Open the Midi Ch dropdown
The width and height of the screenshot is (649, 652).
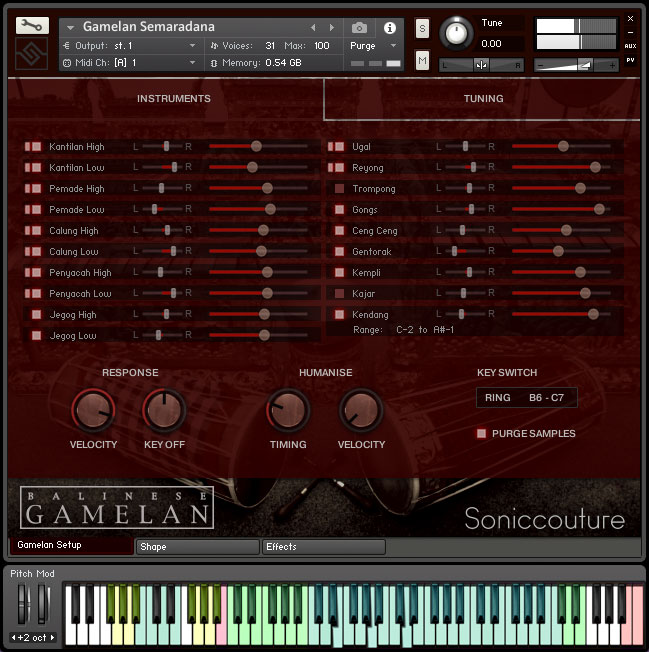[x=130, y=63]
